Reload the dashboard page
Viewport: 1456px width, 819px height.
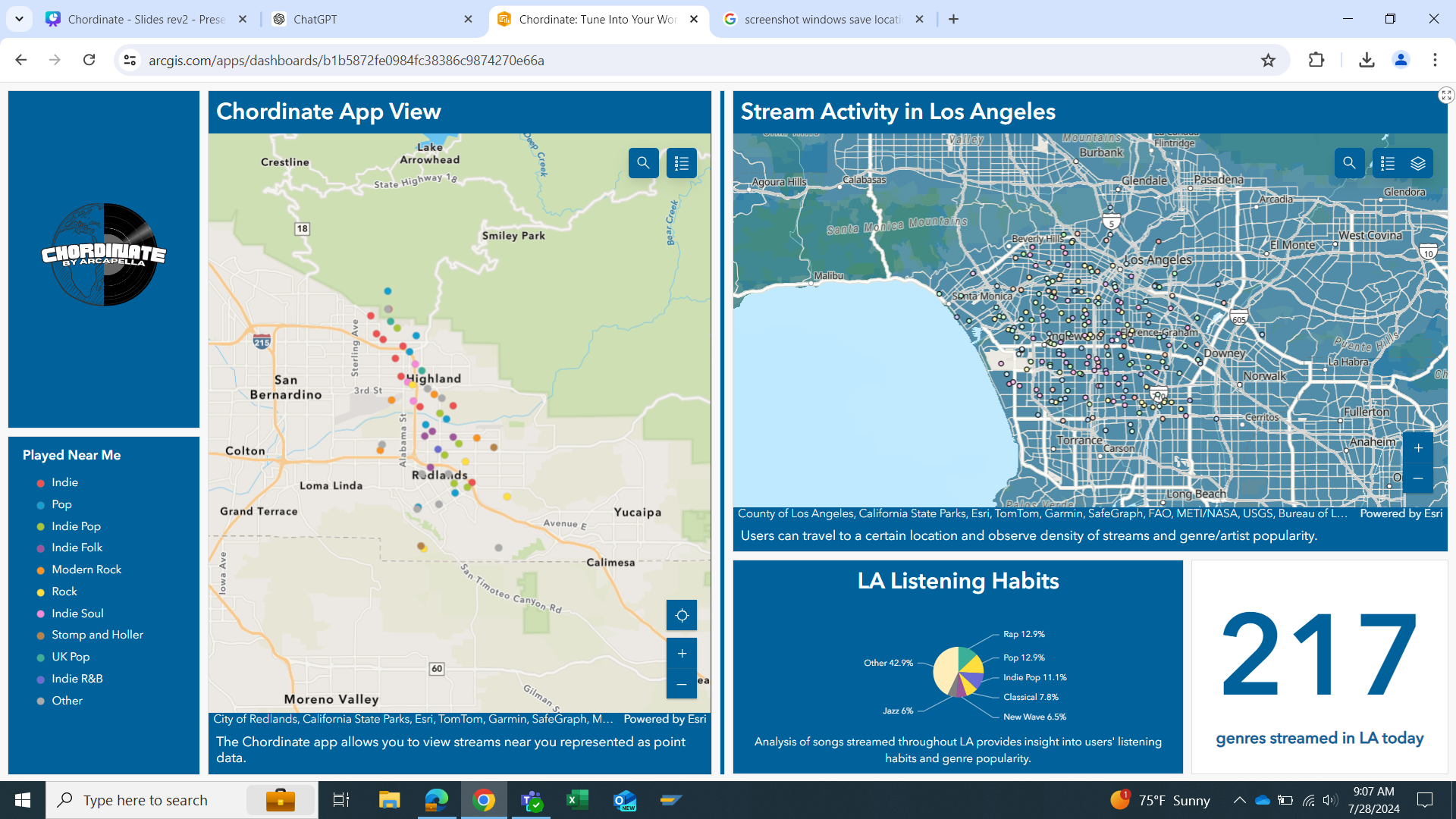coord(89,60)
